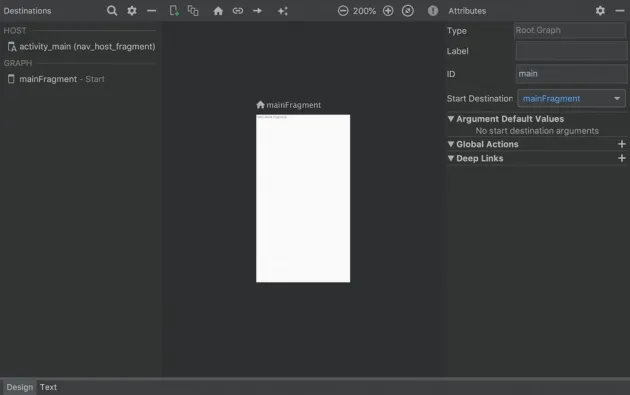Zoom in with the plus circle icon
This screenshot has height=395, width=630.
388,11
